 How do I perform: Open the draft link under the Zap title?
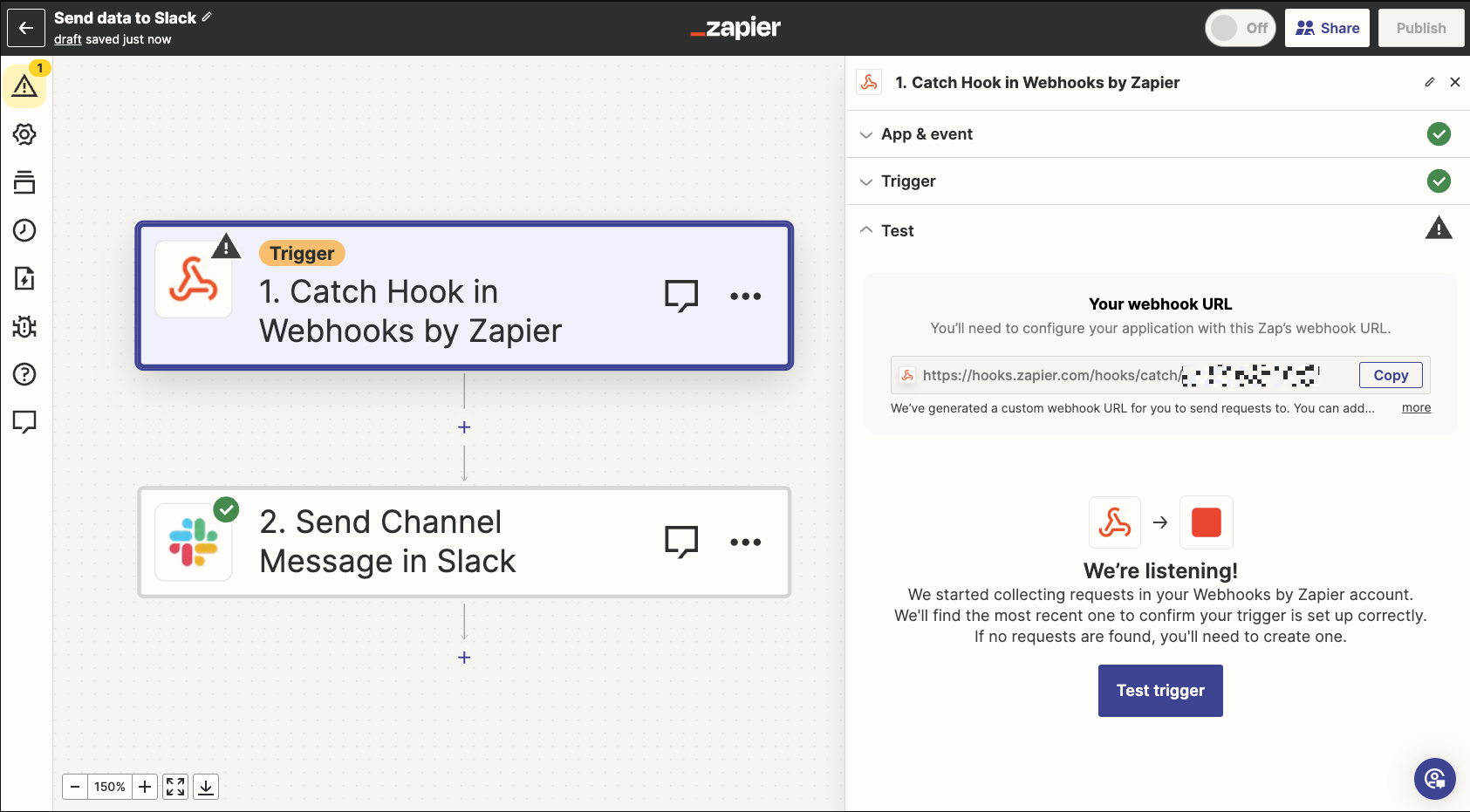pos(67,38)
